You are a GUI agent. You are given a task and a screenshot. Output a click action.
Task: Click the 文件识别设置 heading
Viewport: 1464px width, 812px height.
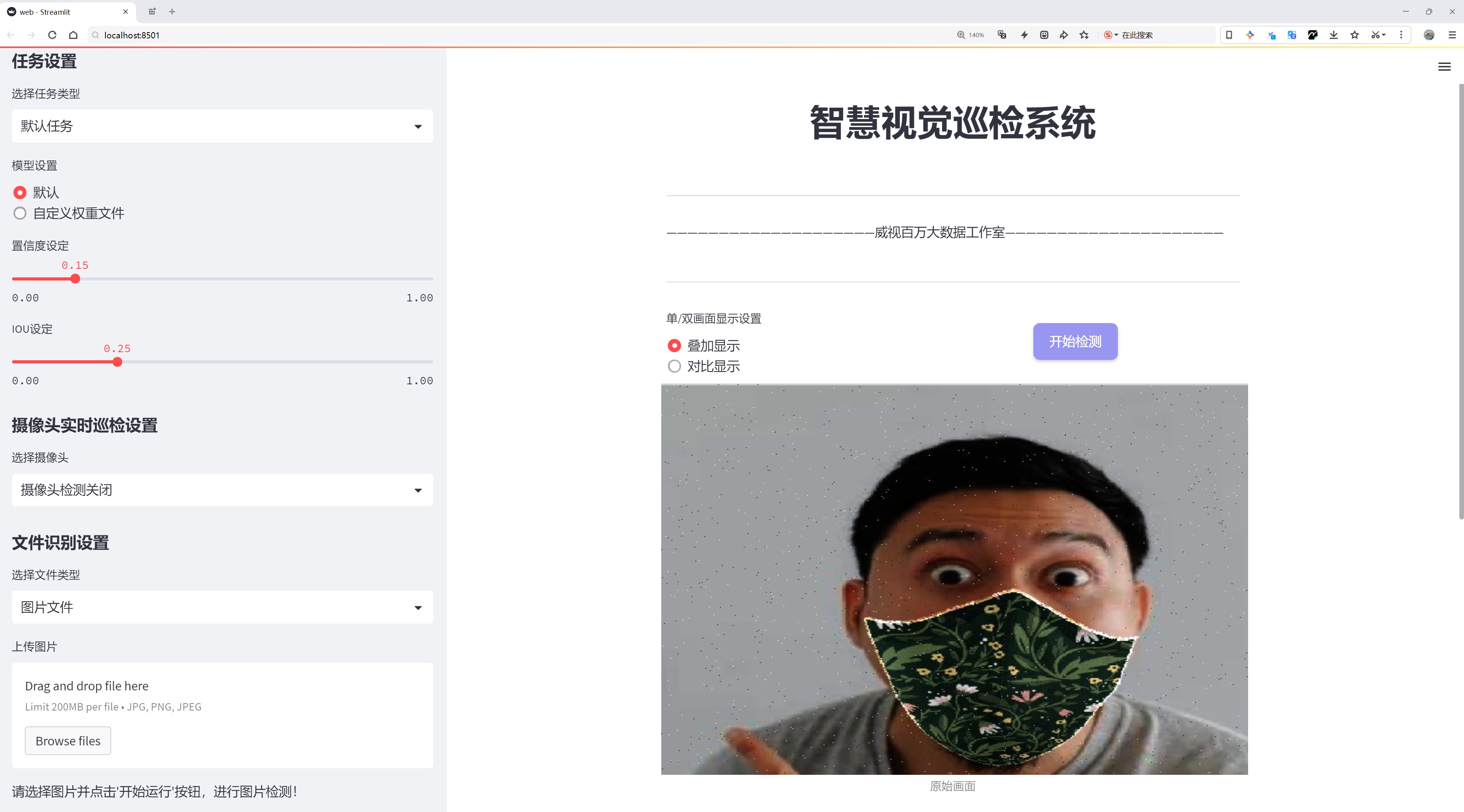(60, 543)
